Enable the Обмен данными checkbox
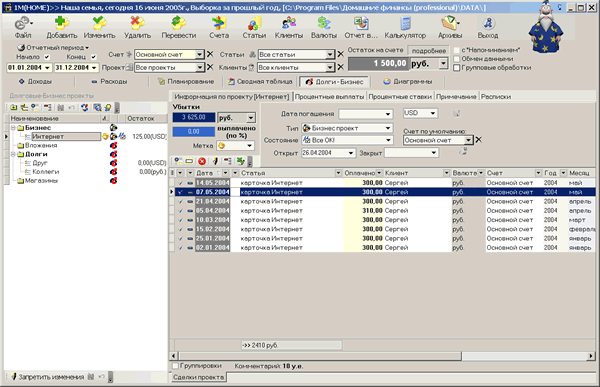The height and width of the screenshot is (387, 600). 457,59
